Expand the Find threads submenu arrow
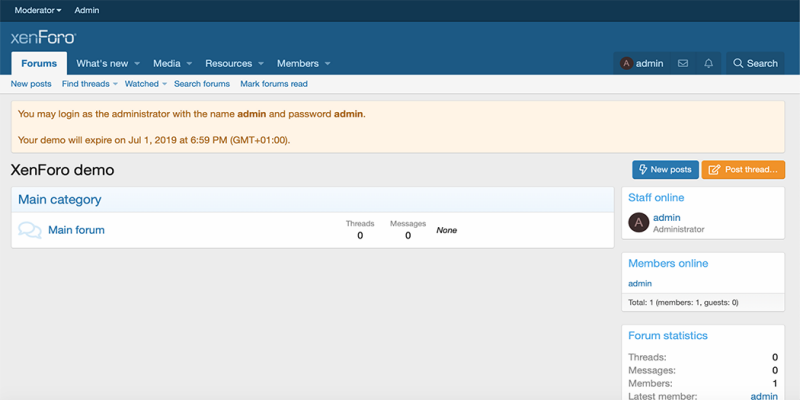The width and height of the screenshot is (800, 400). [115, 84]
